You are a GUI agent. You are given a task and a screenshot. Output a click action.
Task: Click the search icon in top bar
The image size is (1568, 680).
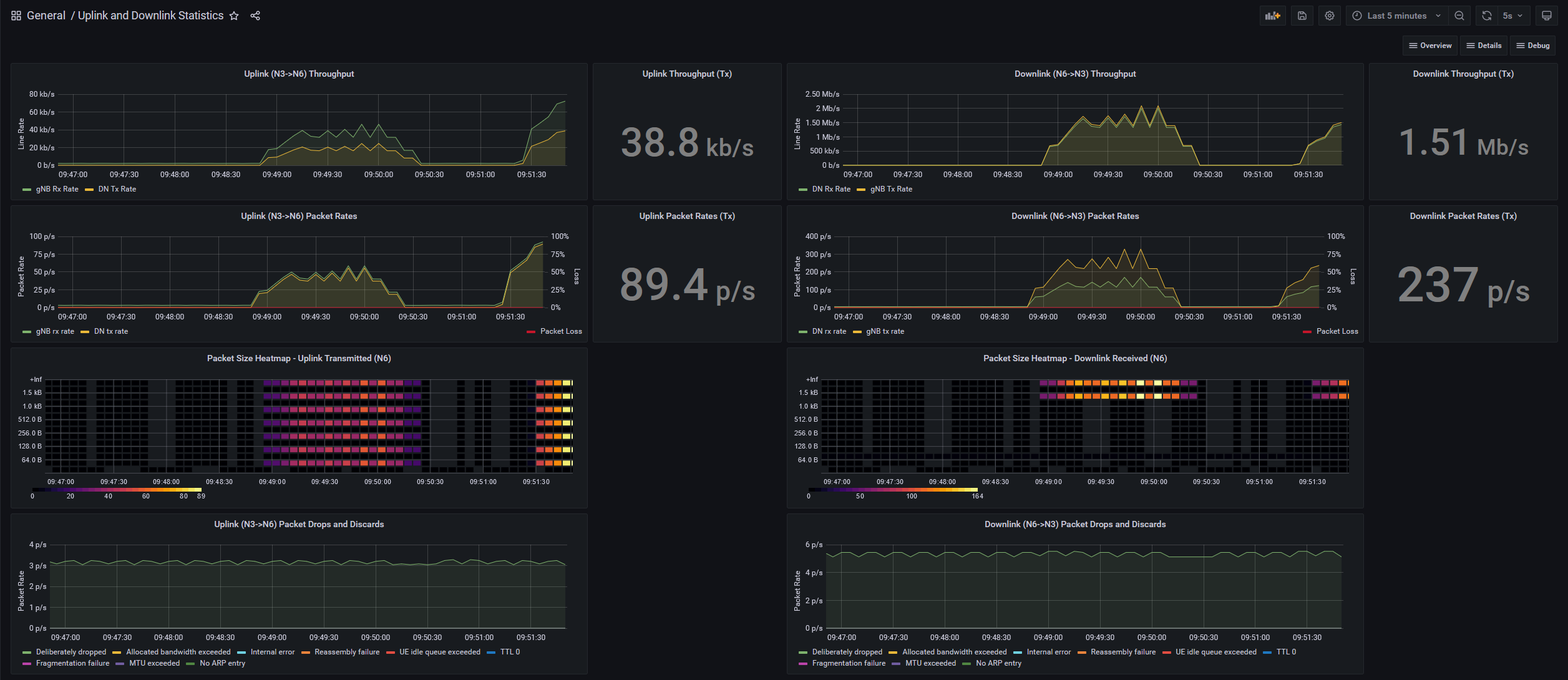[x=1461, y=14]
